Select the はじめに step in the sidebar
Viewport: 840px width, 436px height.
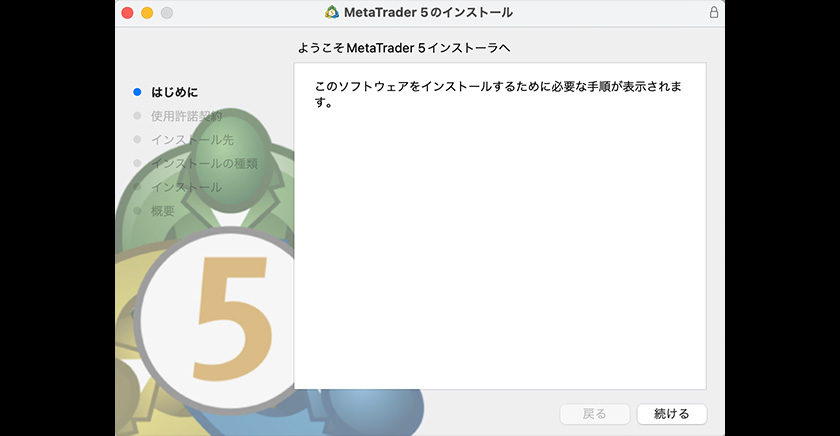[x=175, y=92]
